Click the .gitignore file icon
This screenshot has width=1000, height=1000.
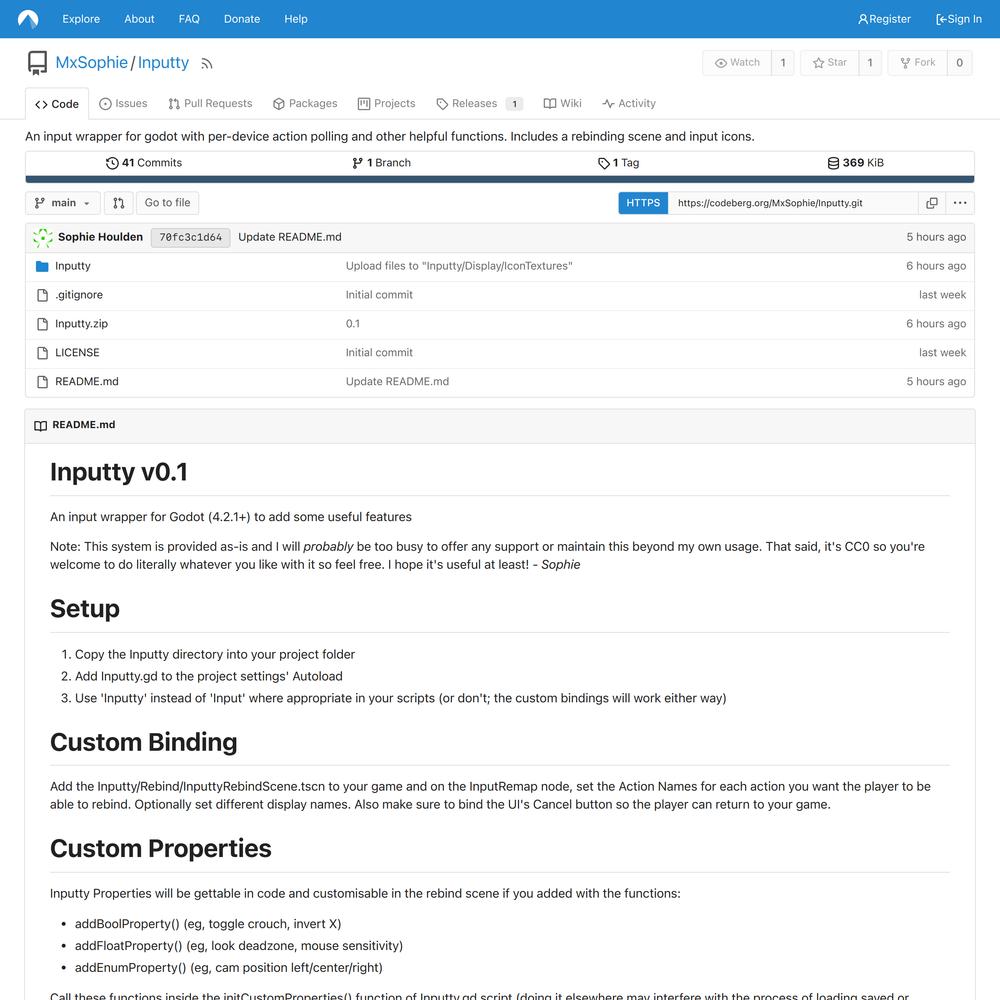coord(42,295)
